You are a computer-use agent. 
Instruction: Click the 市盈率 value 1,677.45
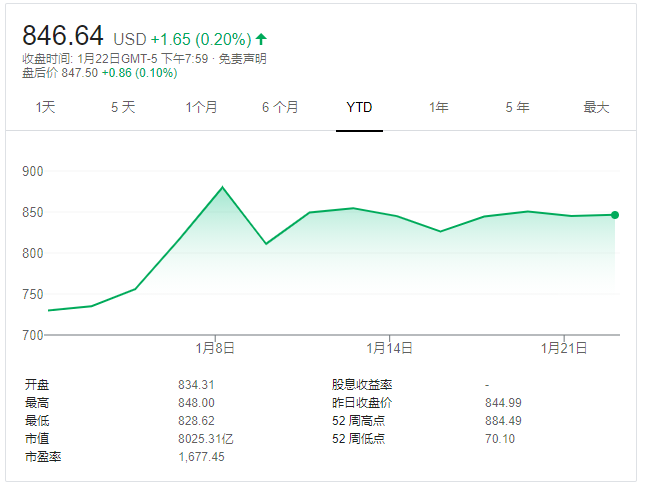click(x=201, y=456)
